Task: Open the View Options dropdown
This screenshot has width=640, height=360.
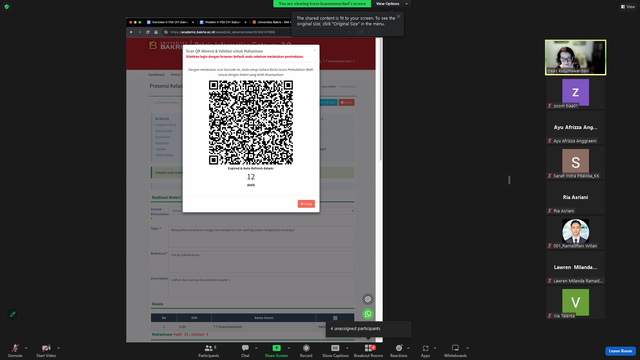Action: pyautogui.click(x=391, y=4)
